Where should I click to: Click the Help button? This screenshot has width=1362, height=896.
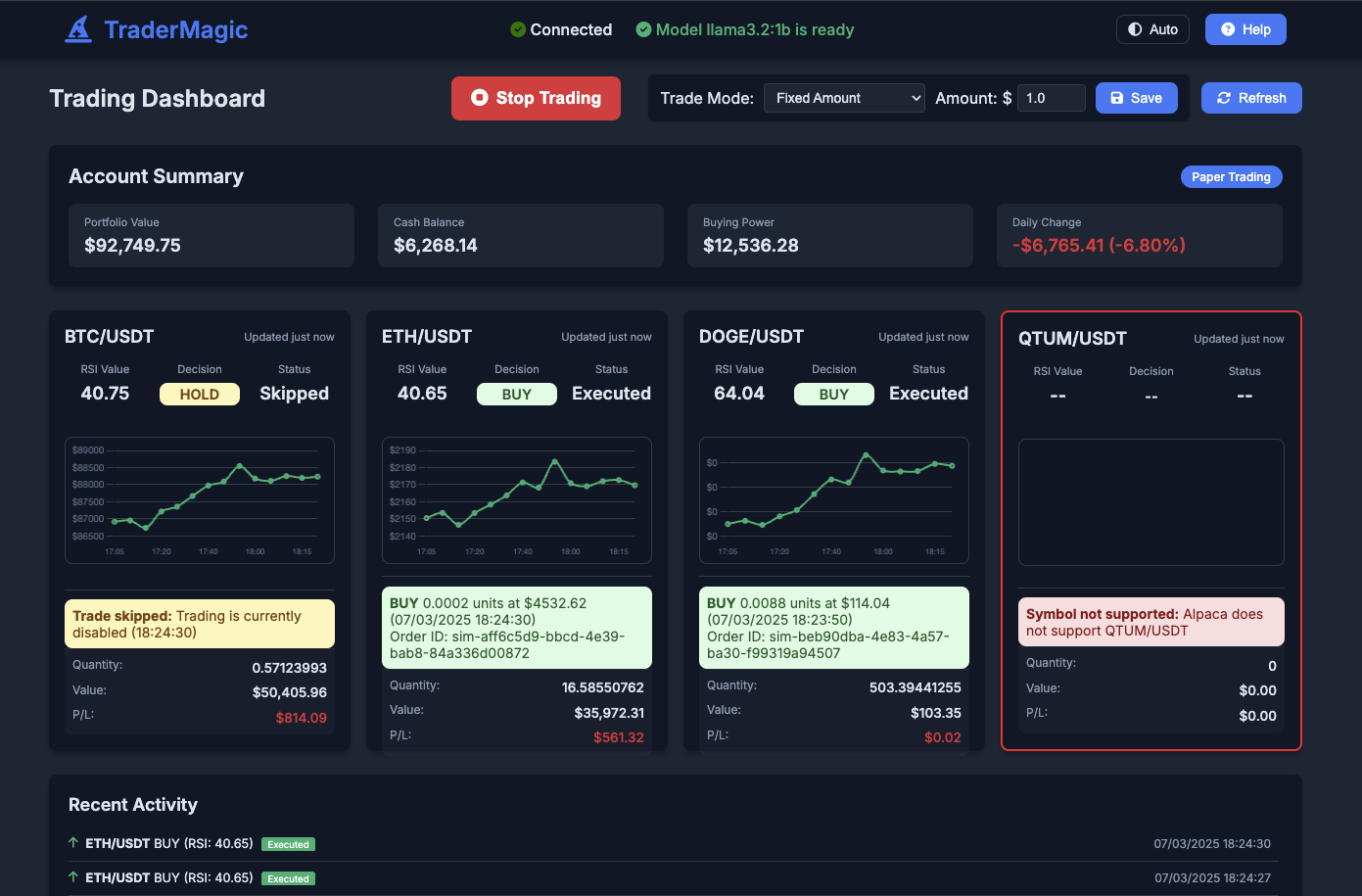[1245, 29]
